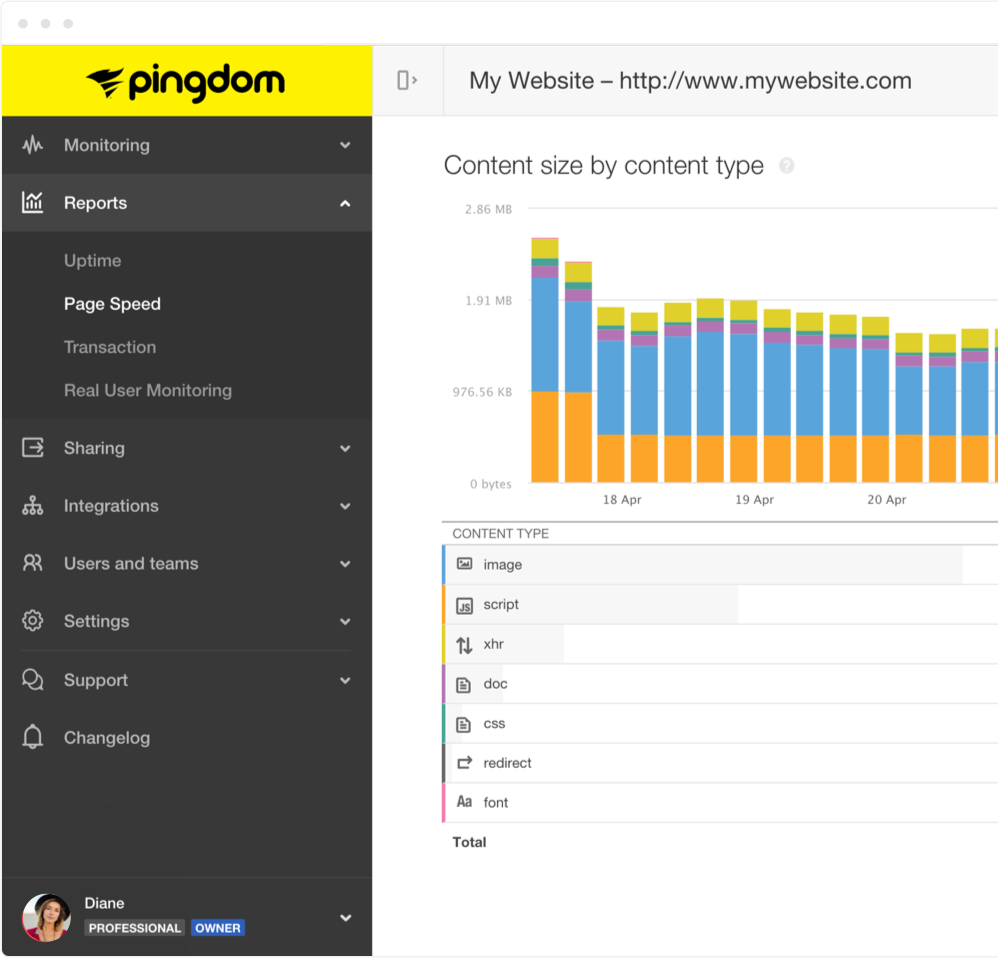Click the Monitoring pulse icon
998x958 pixels.
(x=33, y=145)
